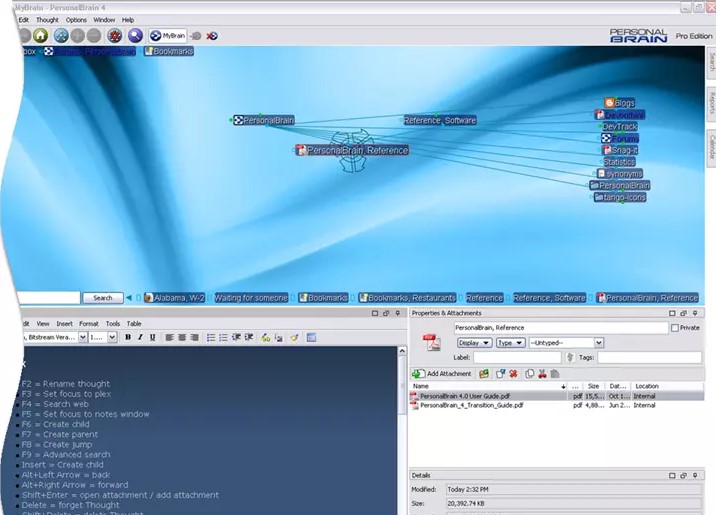Open the Options menu
716x515 pixels.
point(77,20)
